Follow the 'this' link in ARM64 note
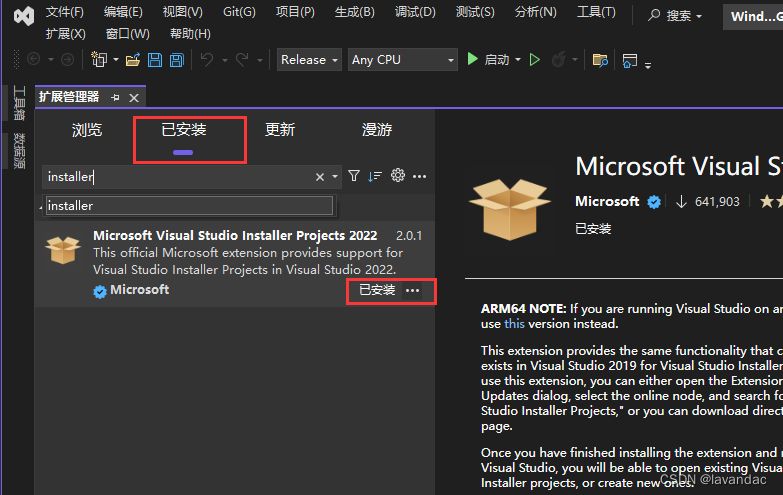This screenshot has height=495, width=783. tap(514, 324)
